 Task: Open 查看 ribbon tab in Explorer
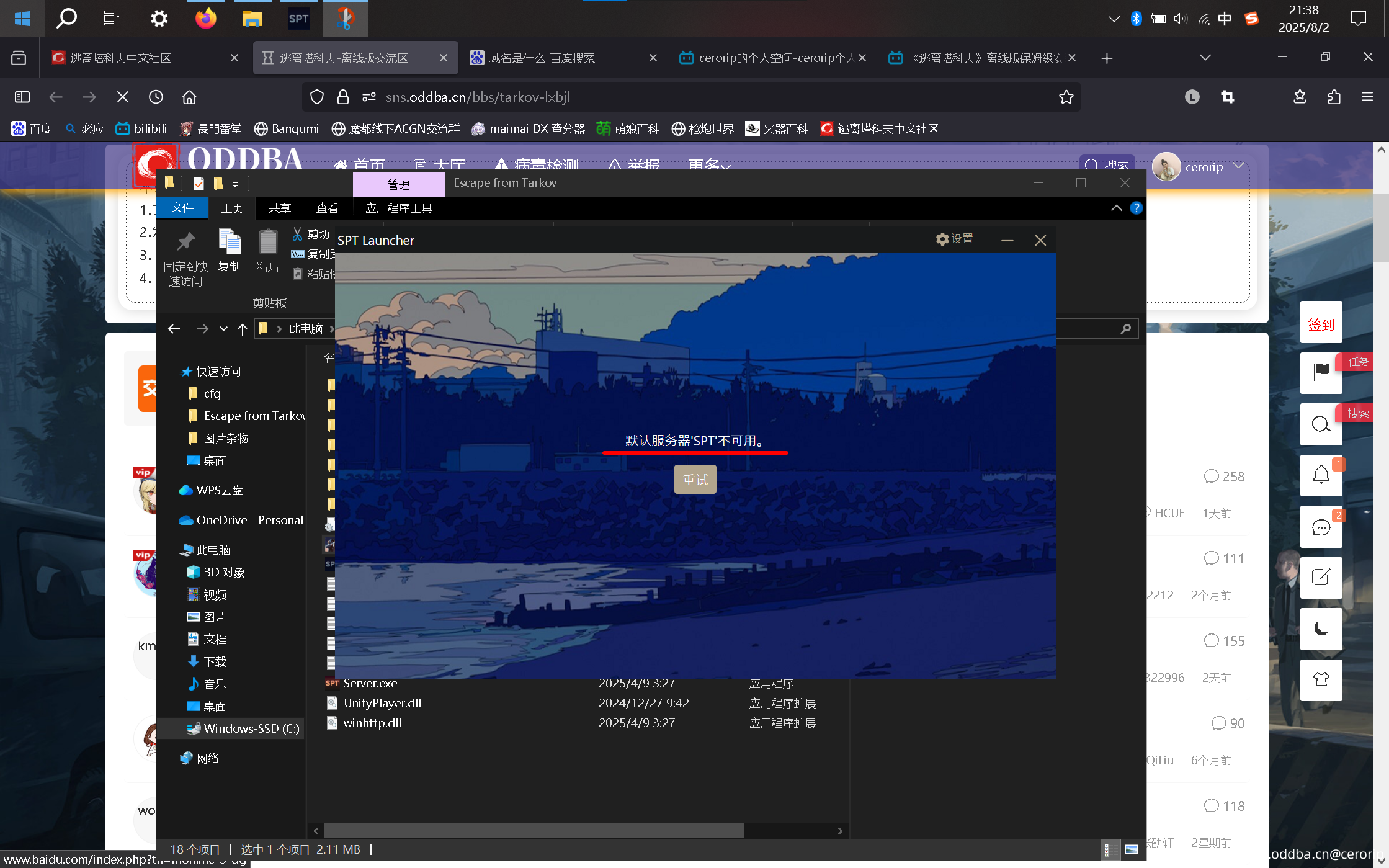327,208
